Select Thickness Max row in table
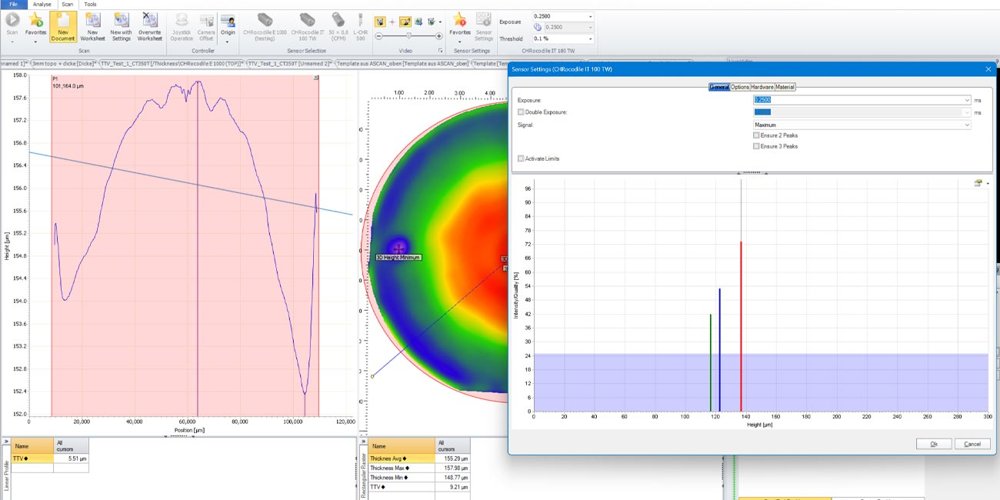This screenshot has height=500, width=1000. coord(420,467)
